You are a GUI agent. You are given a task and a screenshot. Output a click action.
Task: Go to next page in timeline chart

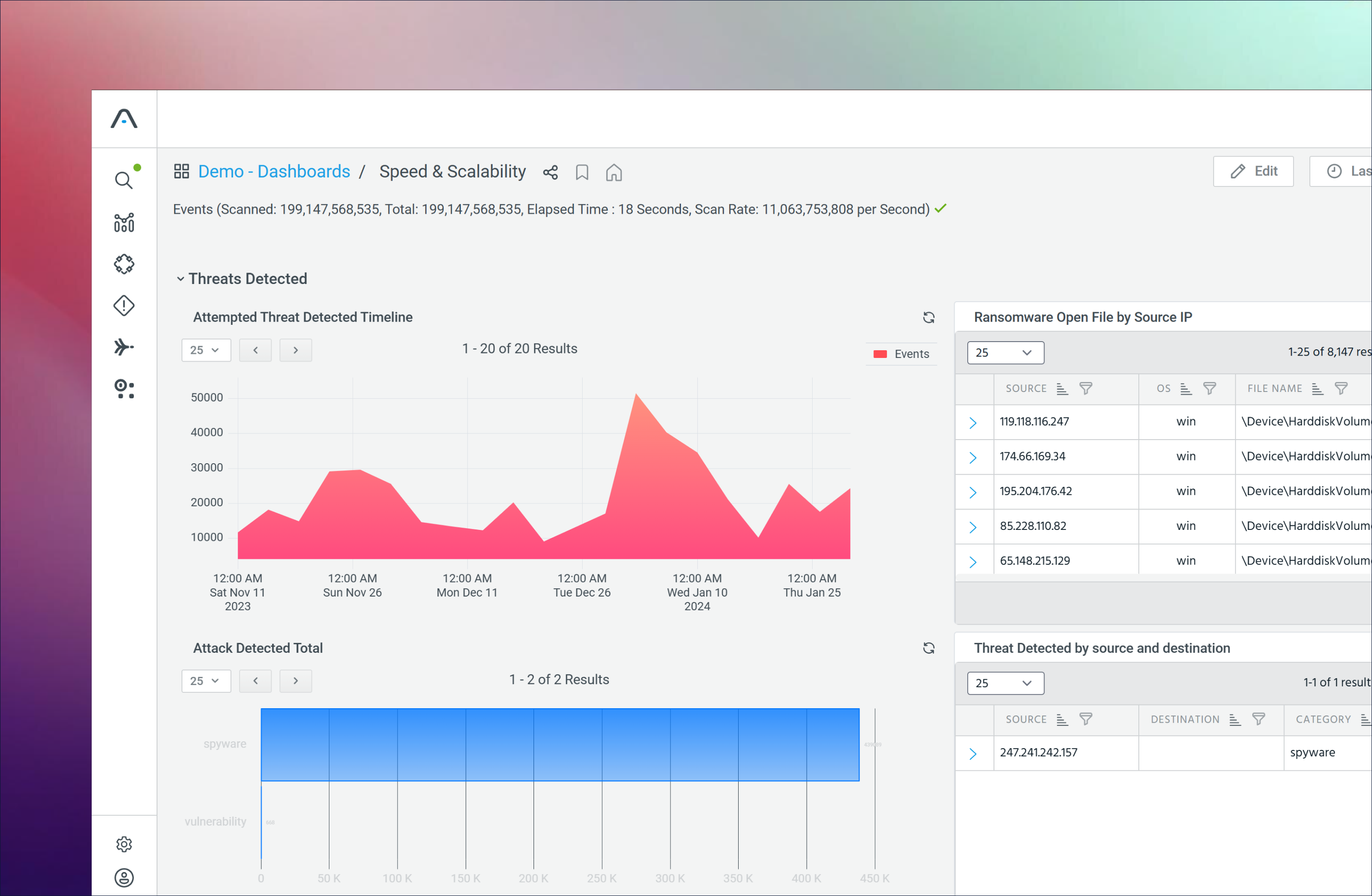(x=296, y=350)
